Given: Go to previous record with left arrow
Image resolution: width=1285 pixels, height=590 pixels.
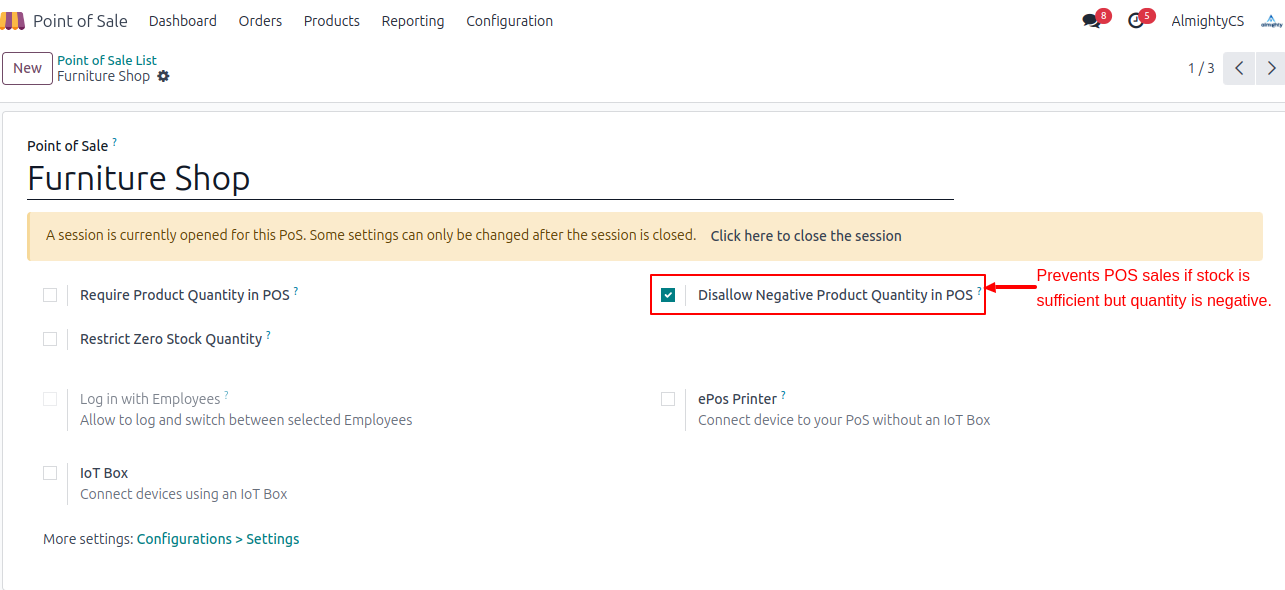Looking at the screenshot, I should tap(1239, 68).
